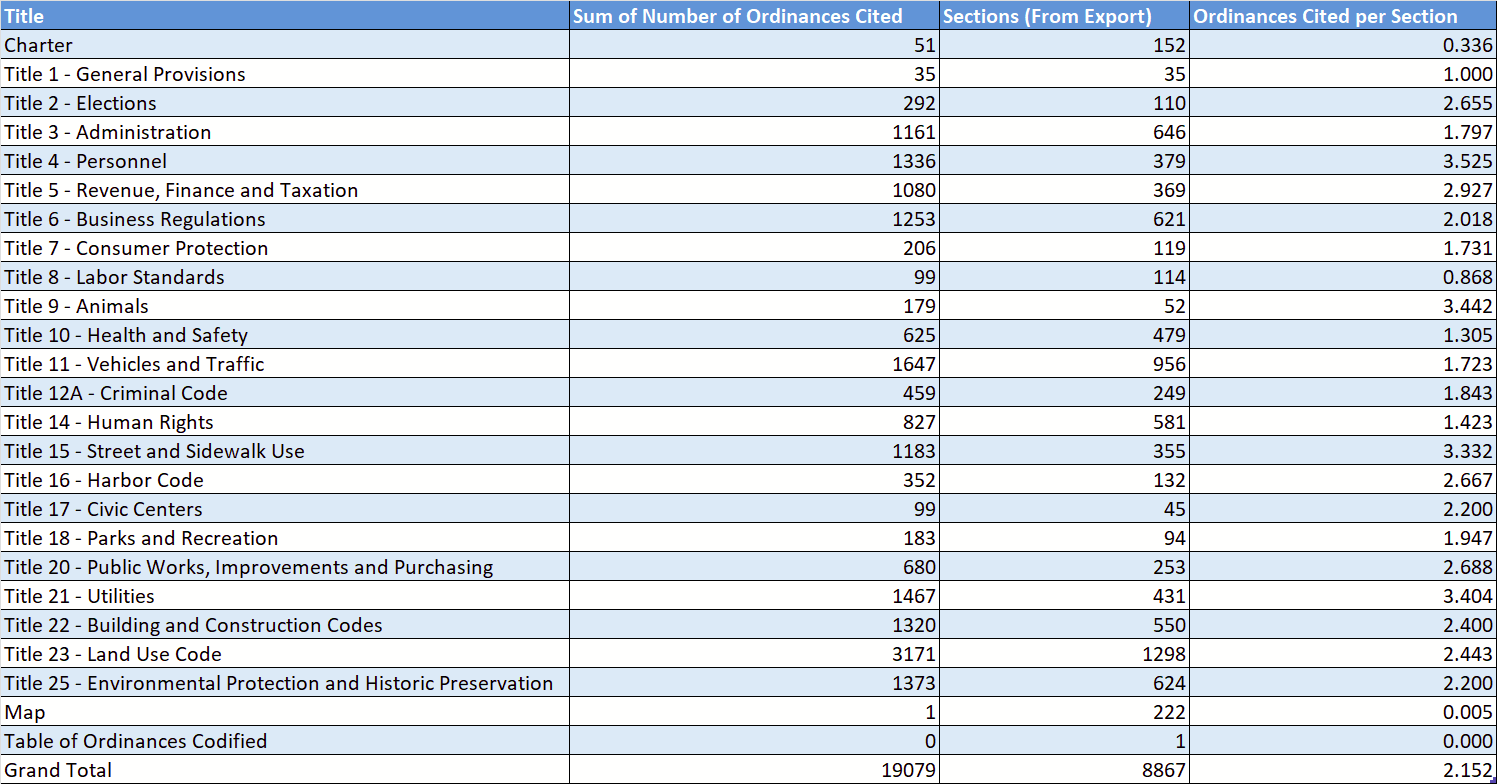The width and height of the screenshot is (1497, 784).
Task: Select Land Use Code ordinances value 3171
Action: pos(754,654)
